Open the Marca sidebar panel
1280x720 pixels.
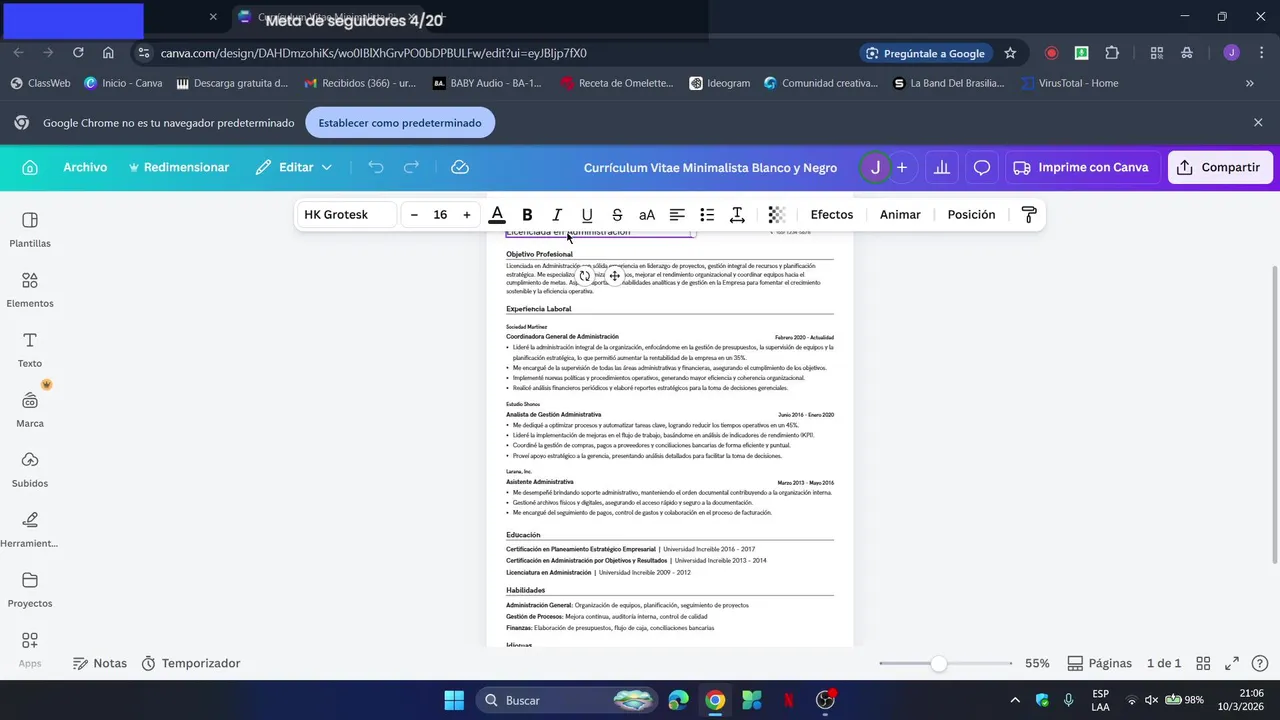[x=30, y=410]
